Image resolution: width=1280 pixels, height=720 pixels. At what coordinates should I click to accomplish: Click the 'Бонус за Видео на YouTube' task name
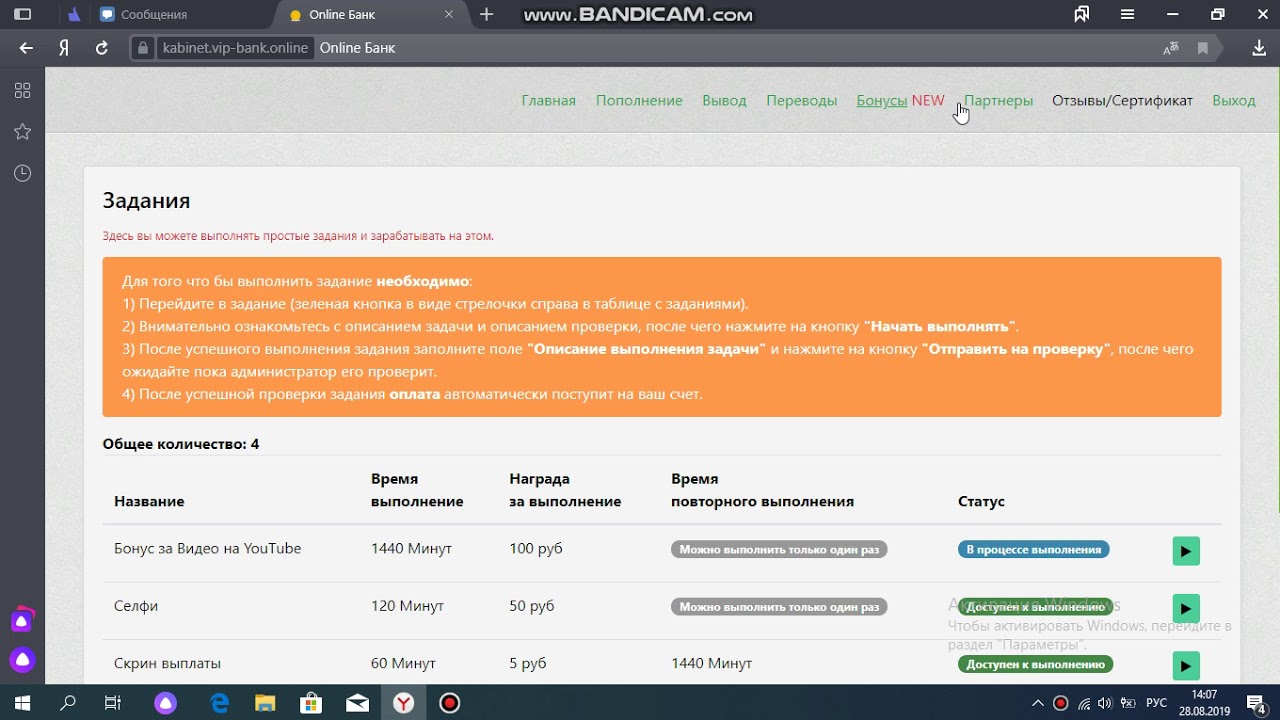tap(207, 548)
